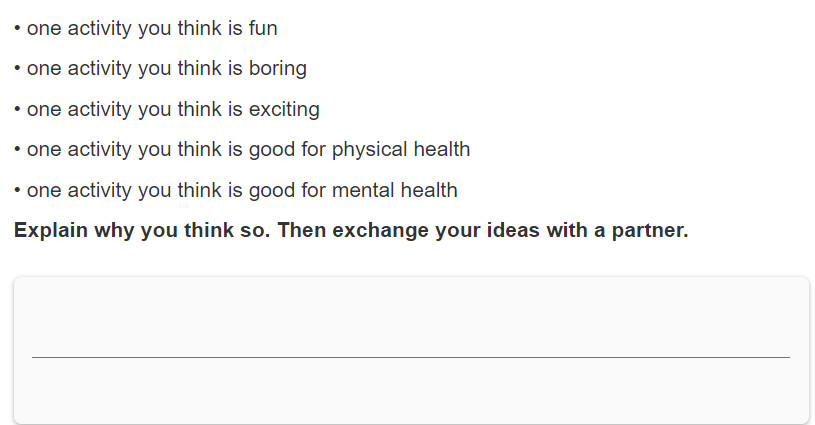815x425 pixels.
Task: Click the word 'boring' in the list
Action: [x=278, y=69]
